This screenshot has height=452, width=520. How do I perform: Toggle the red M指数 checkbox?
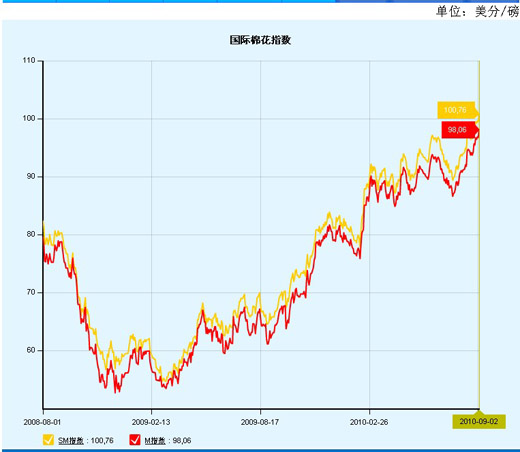[x=135, y=440]
